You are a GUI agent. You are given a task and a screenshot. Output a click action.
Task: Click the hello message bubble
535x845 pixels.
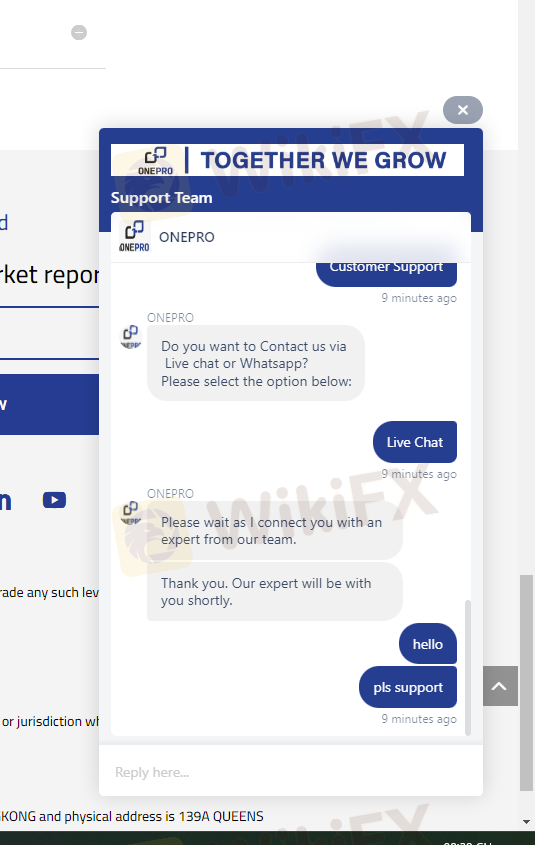tap(428, 643)
